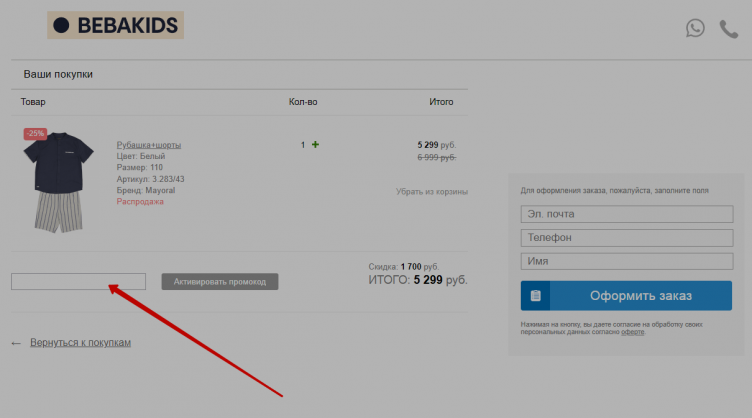Image resolution: width=752 pixels, height=418 pixels.
Task: Open WhatsApp chat icon in header
Action: pyautogui.click(x=695, y=28)
